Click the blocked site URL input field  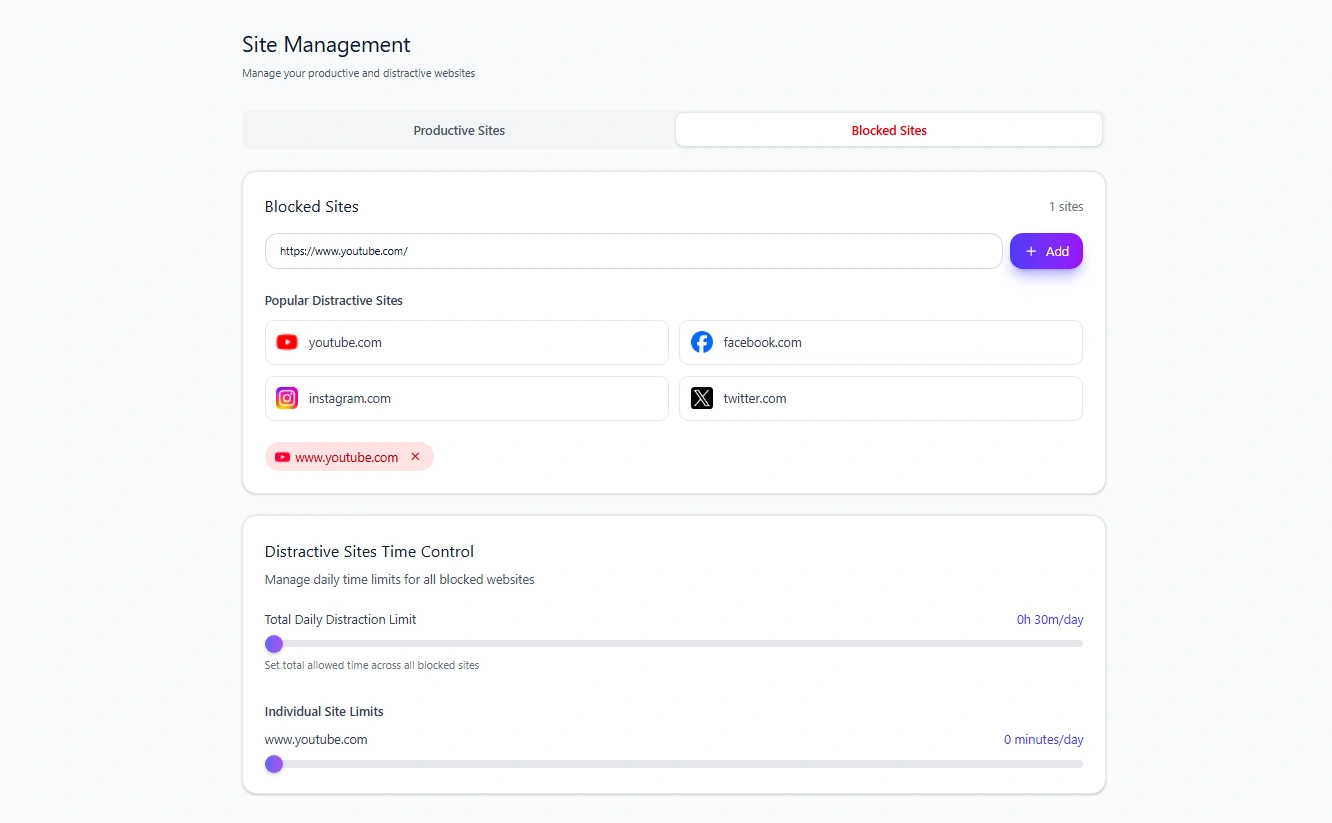coord(633,251)
